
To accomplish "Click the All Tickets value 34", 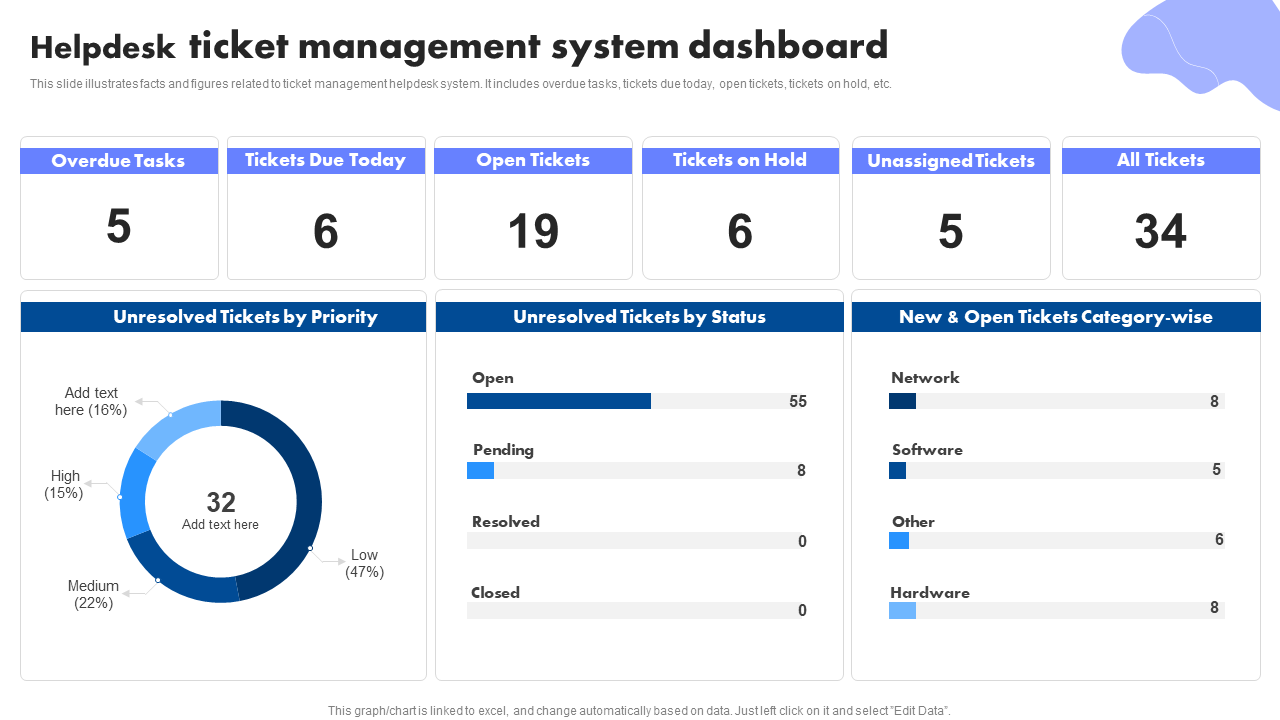I will click(1160, 232).
